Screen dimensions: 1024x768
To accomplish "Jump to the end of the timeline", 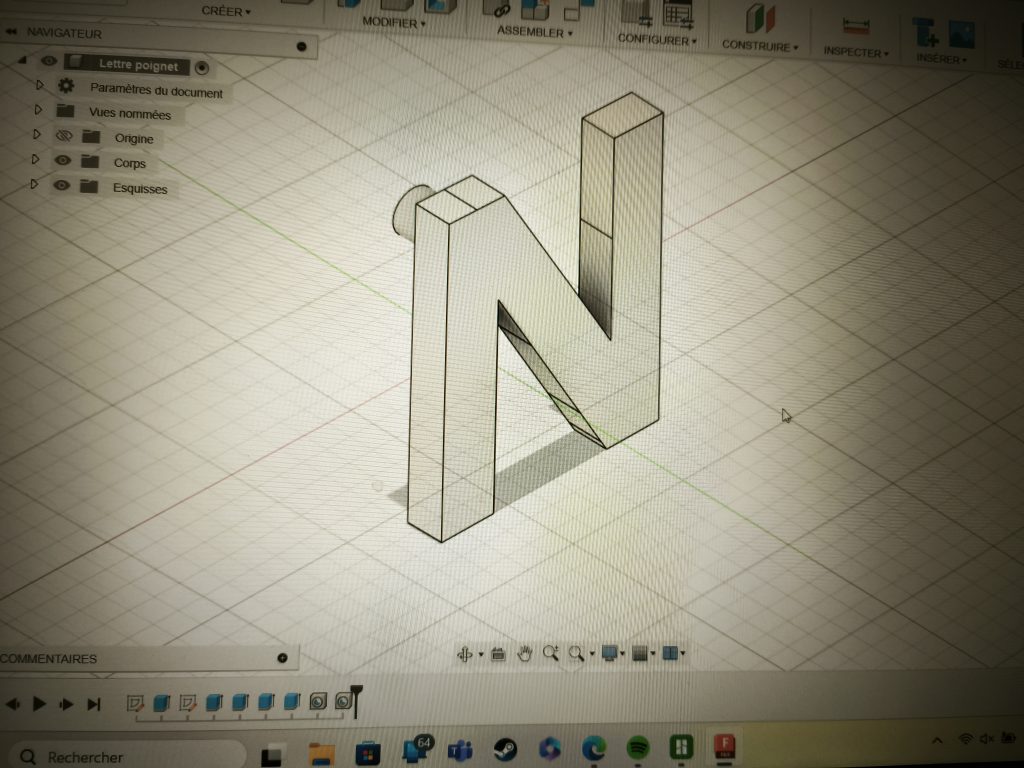I will tap(94, 704).
